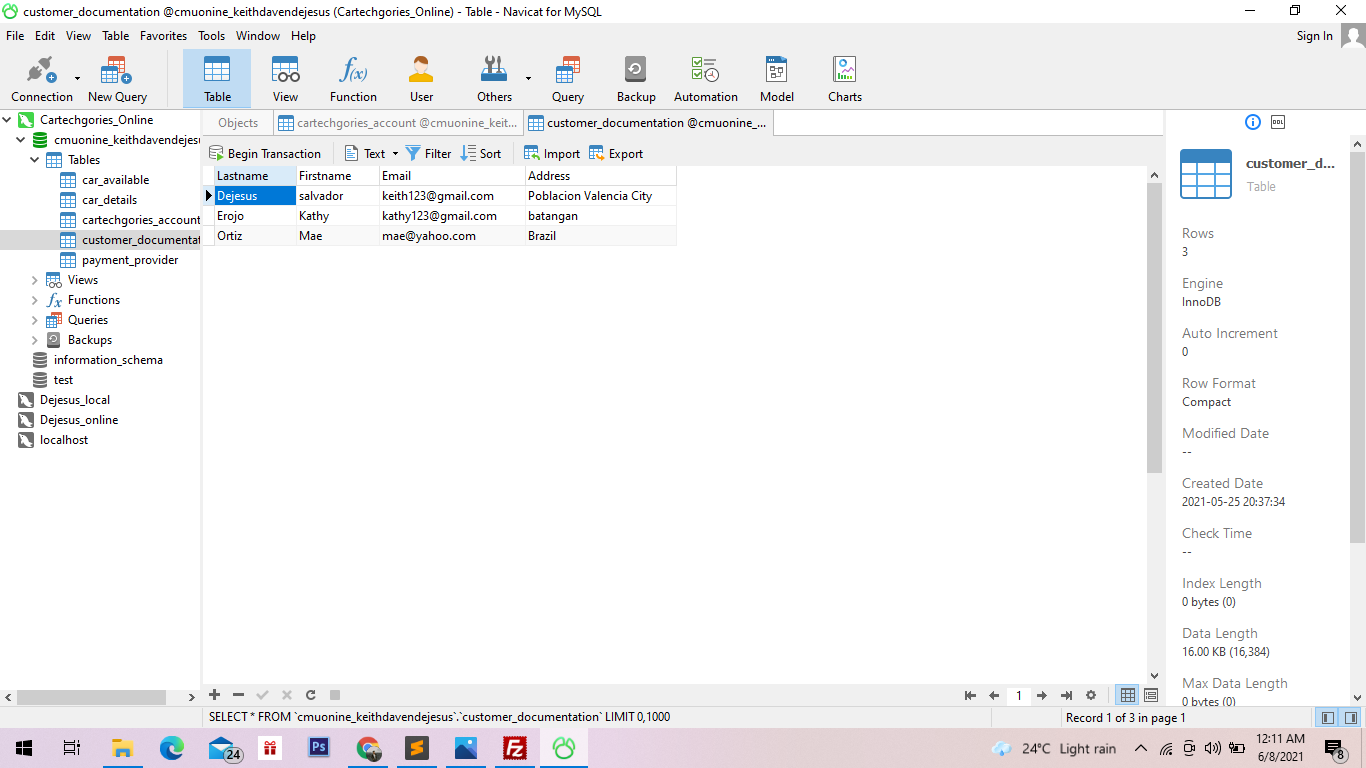Open the Favorites menu
Image resolution: width=1366 pixels, height=768 pixels.
tap(163, 36)
